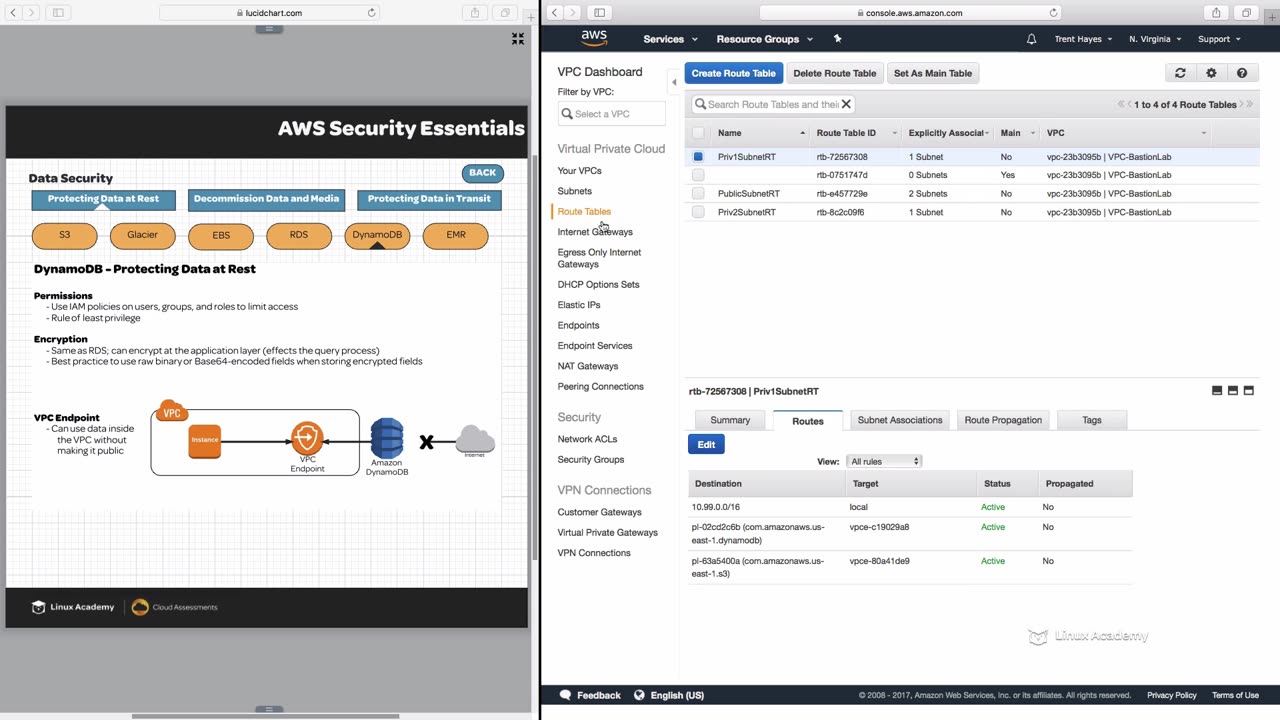Click the Feedback speech bubble icon

565,695
